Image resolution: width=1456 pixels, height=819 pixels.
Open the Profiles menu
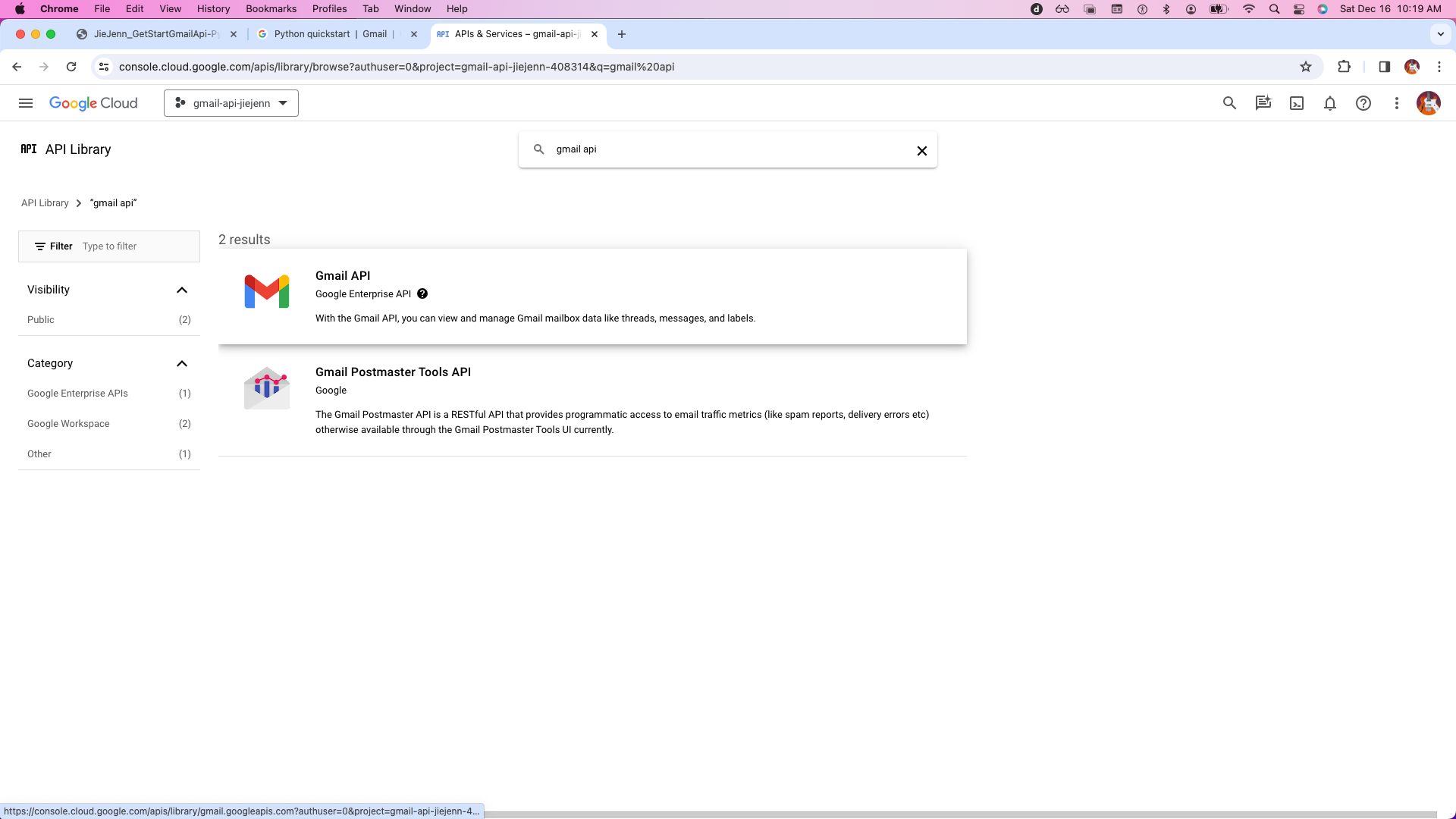coord(330,9)
